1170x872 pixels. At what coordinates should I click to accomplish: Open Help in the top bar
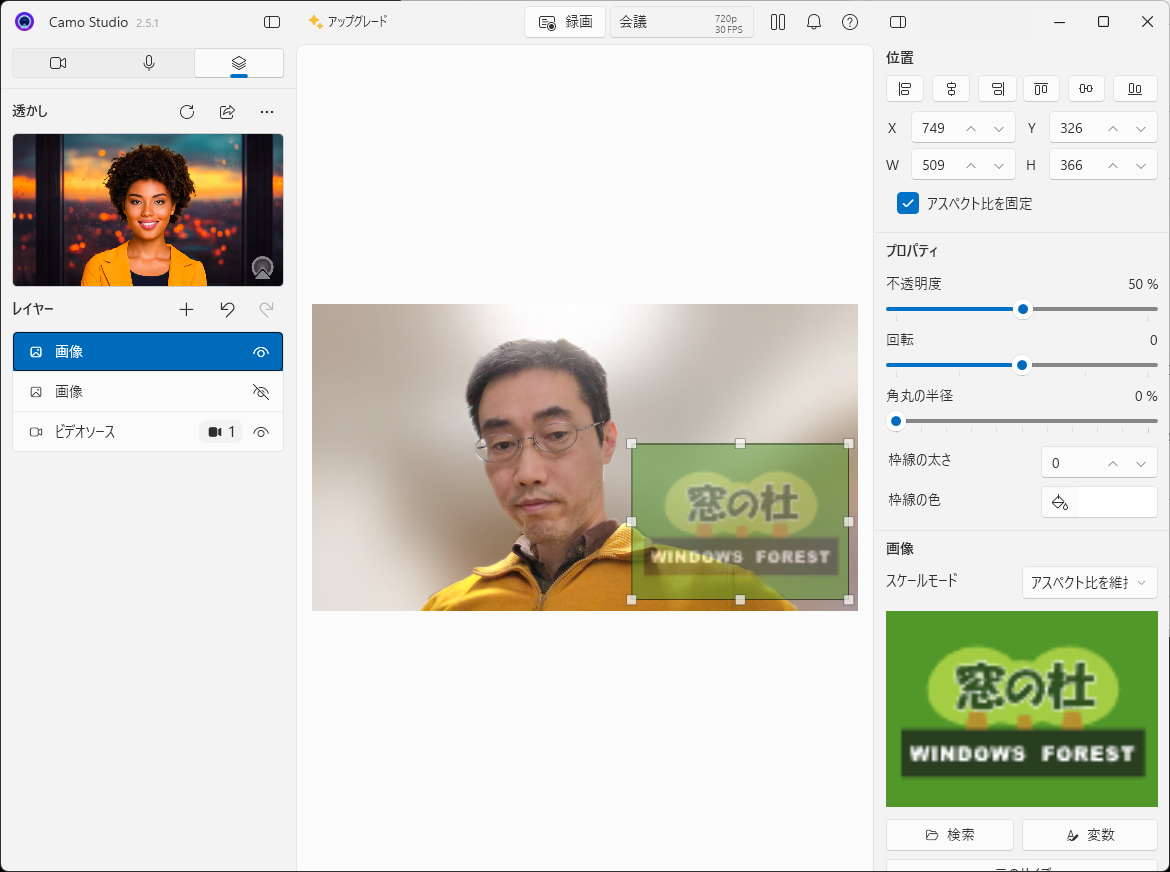pos(850,21)
